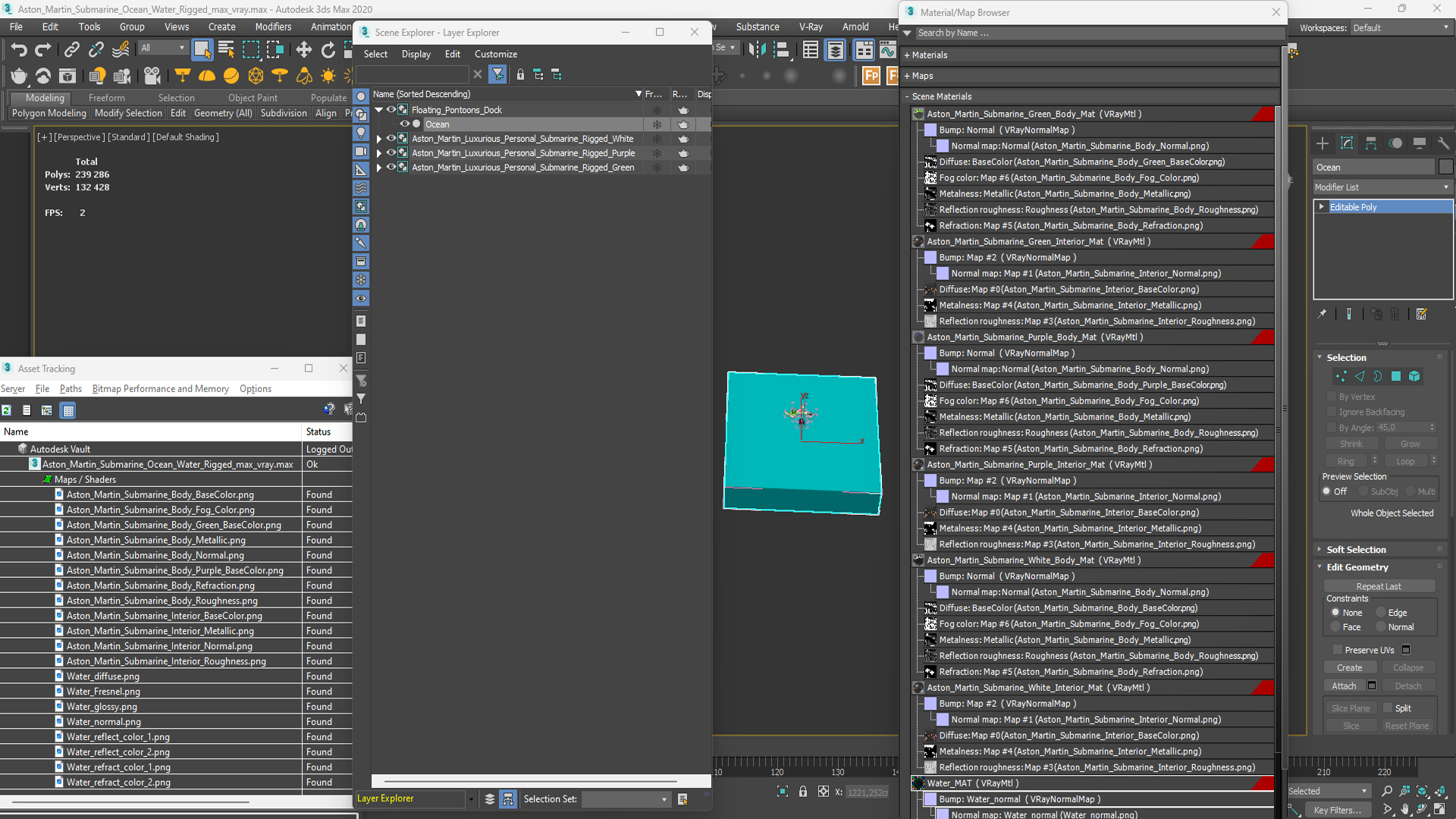Hide the Rigged_Green submarine layer eye
Image resolution: width=1456 pixels, height=819 pixels.
(391, 168)
